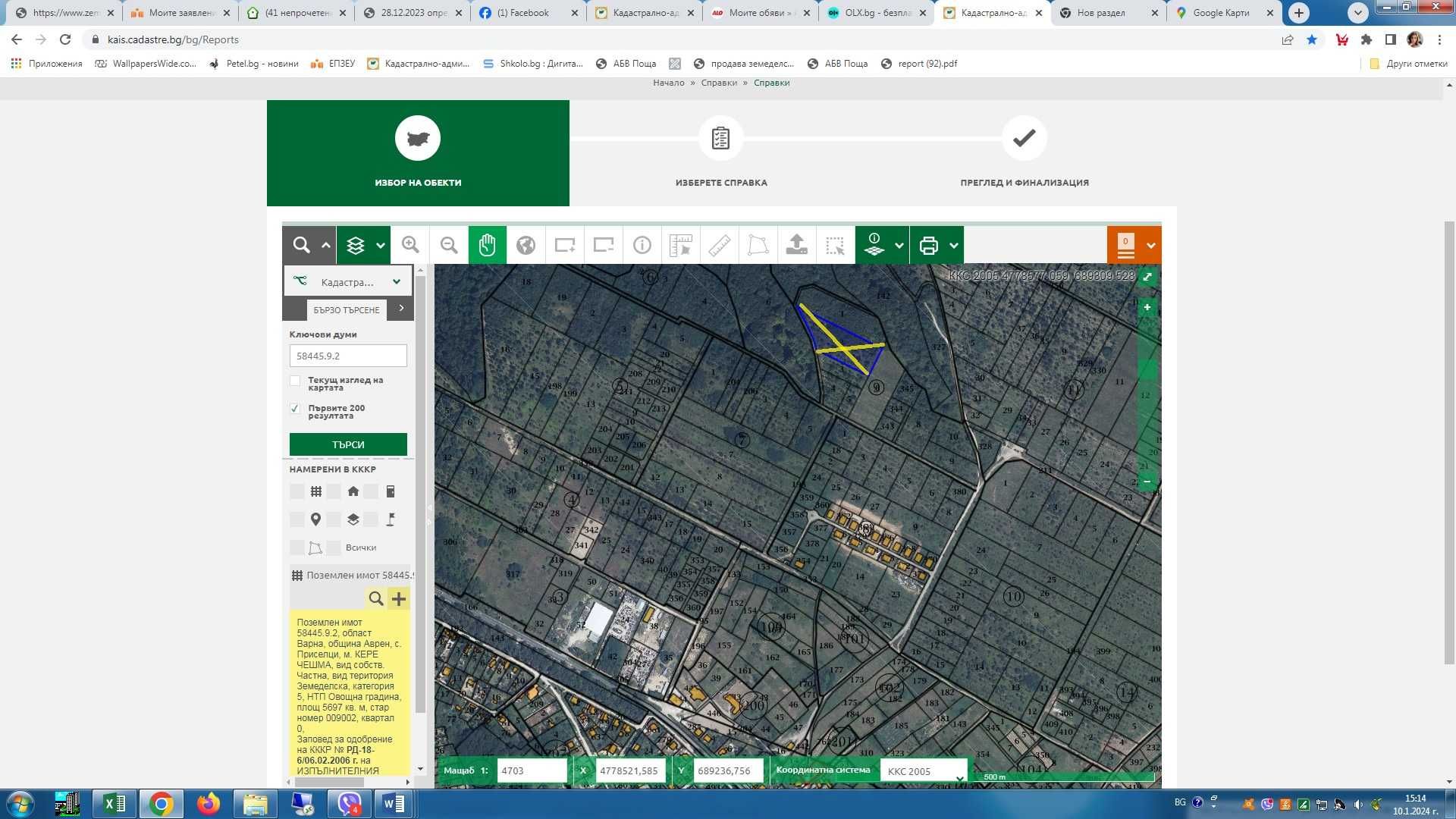The image size is (1456, 819).
Task: Open the search panel magnifier tool
Action: click(301, 245)
